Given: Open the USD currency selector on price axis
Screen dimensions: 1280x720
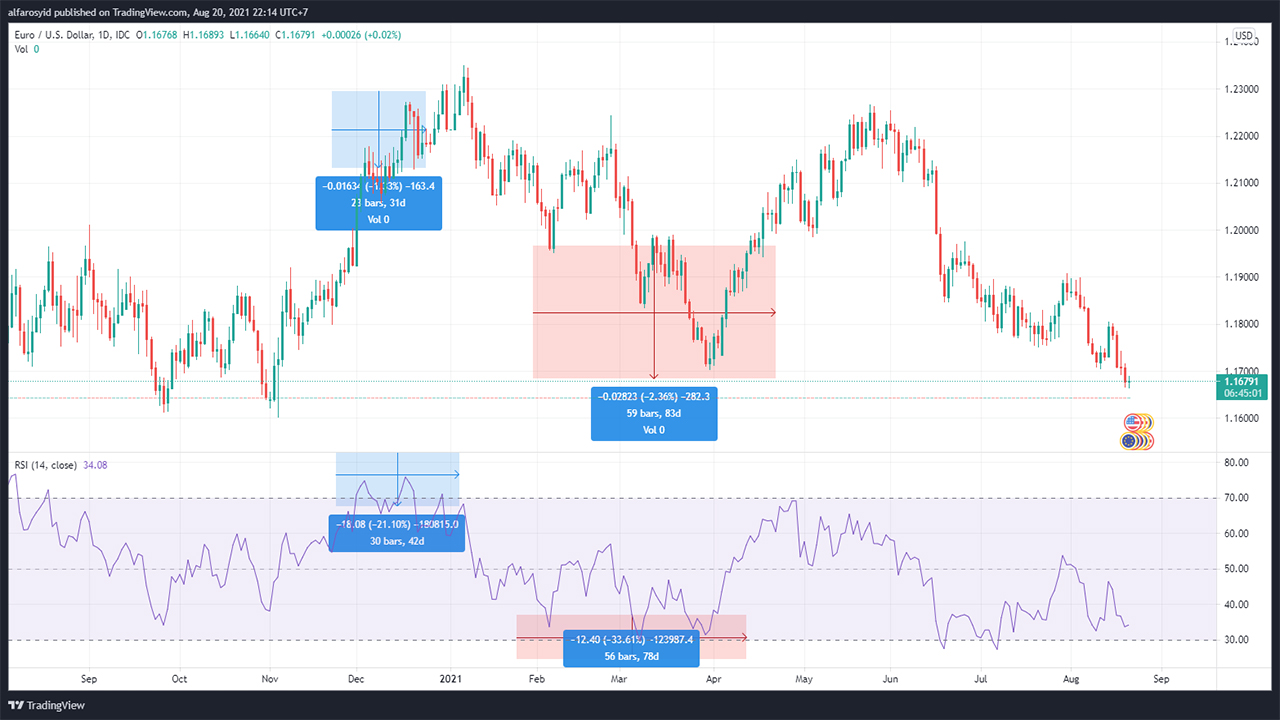Looking at the screenshot, I should point(1244,36).
